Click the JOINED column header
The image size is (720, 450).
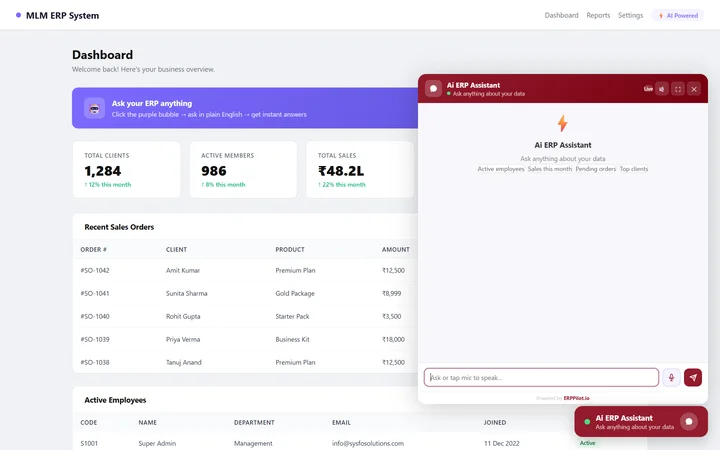click(495, 422)
